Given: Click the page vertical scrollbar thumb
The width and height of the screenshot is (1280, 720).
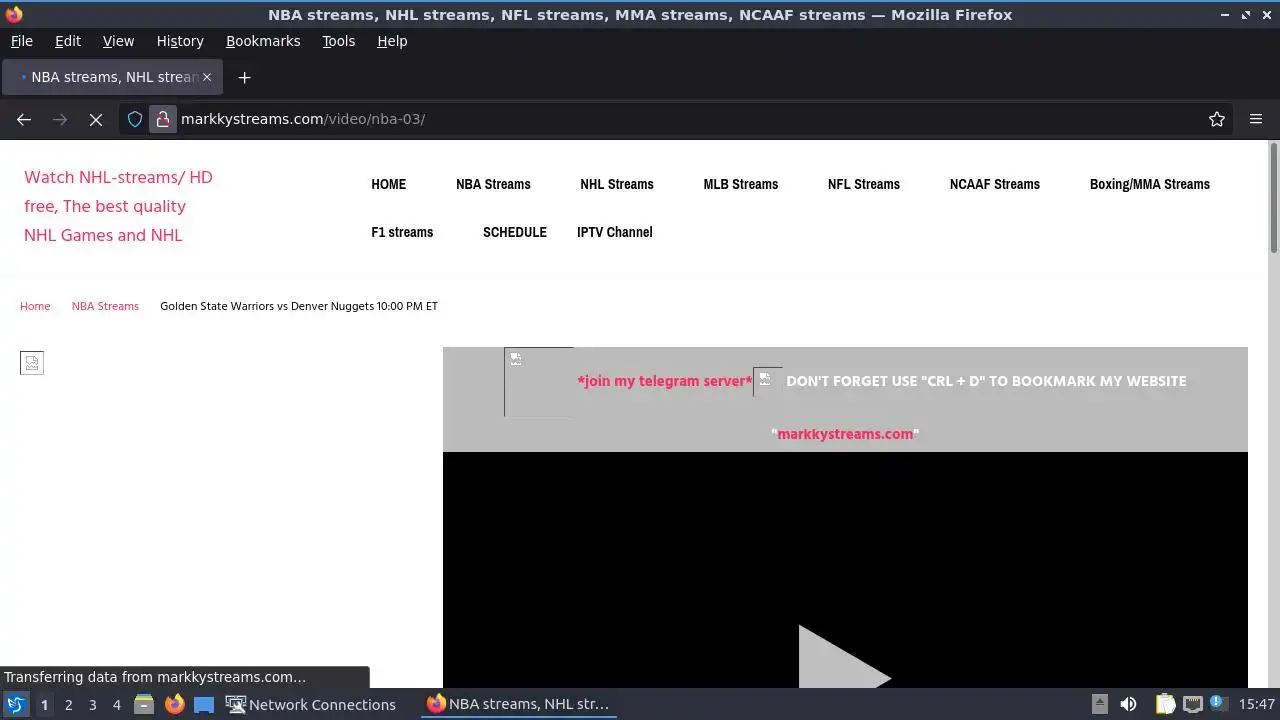Looking at the screenshot, I should pyautogui.click(x=1274, y=198).
